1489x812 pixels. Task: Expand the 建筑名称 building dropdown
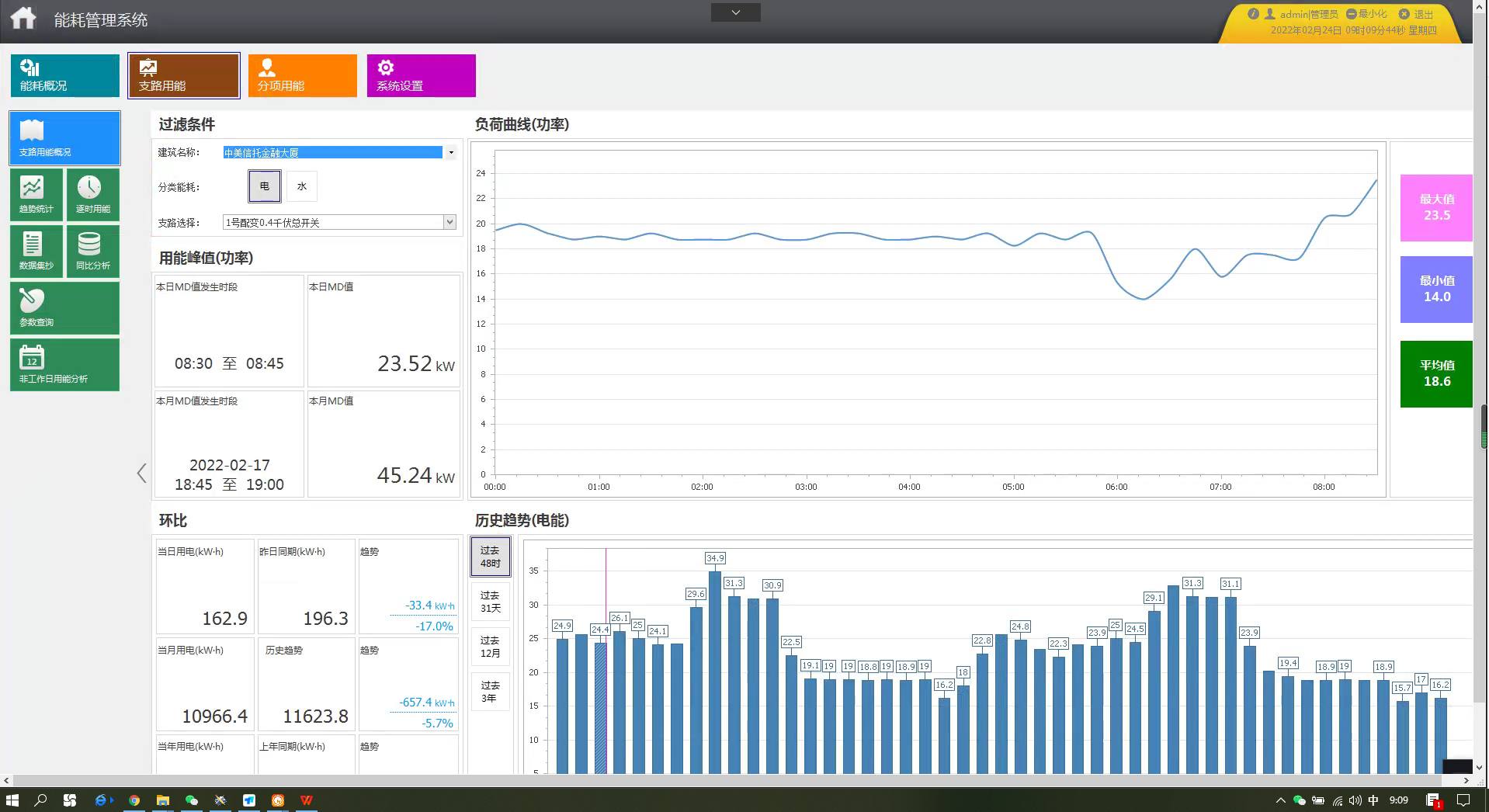[450, 153]
